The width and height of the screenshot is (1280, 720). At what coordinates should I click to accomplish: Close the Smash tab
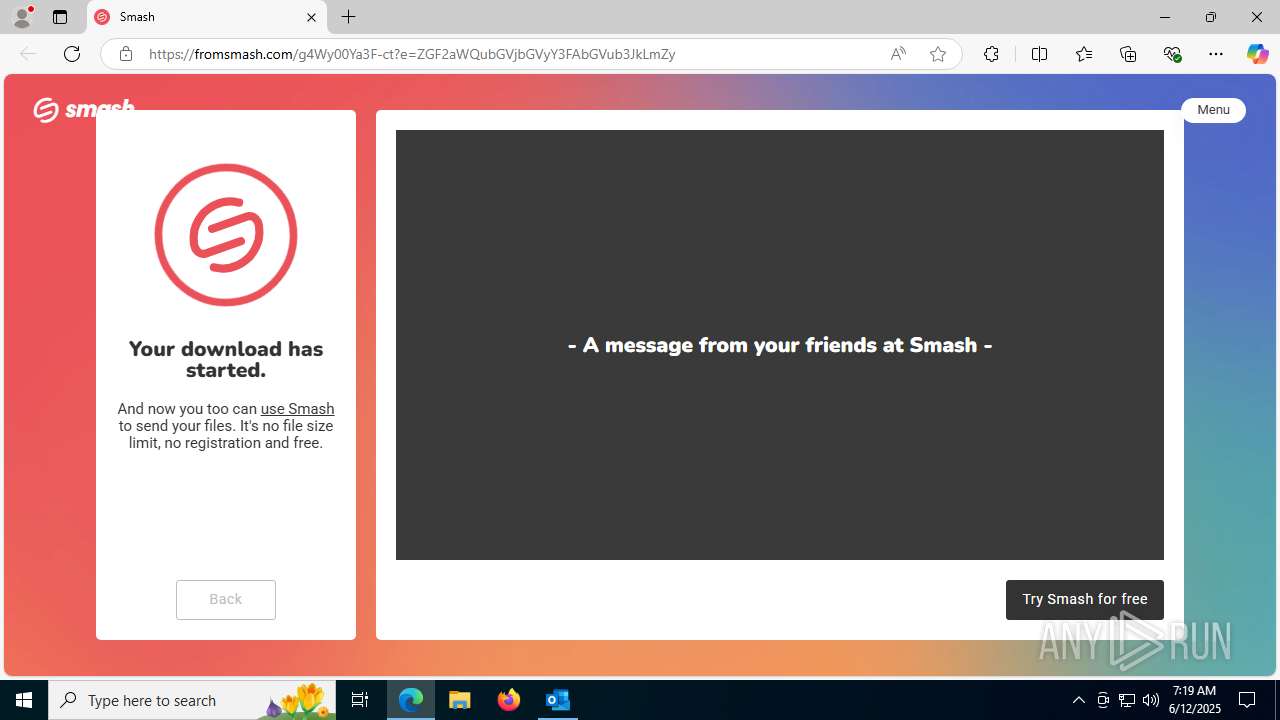[x=311, y=17]
